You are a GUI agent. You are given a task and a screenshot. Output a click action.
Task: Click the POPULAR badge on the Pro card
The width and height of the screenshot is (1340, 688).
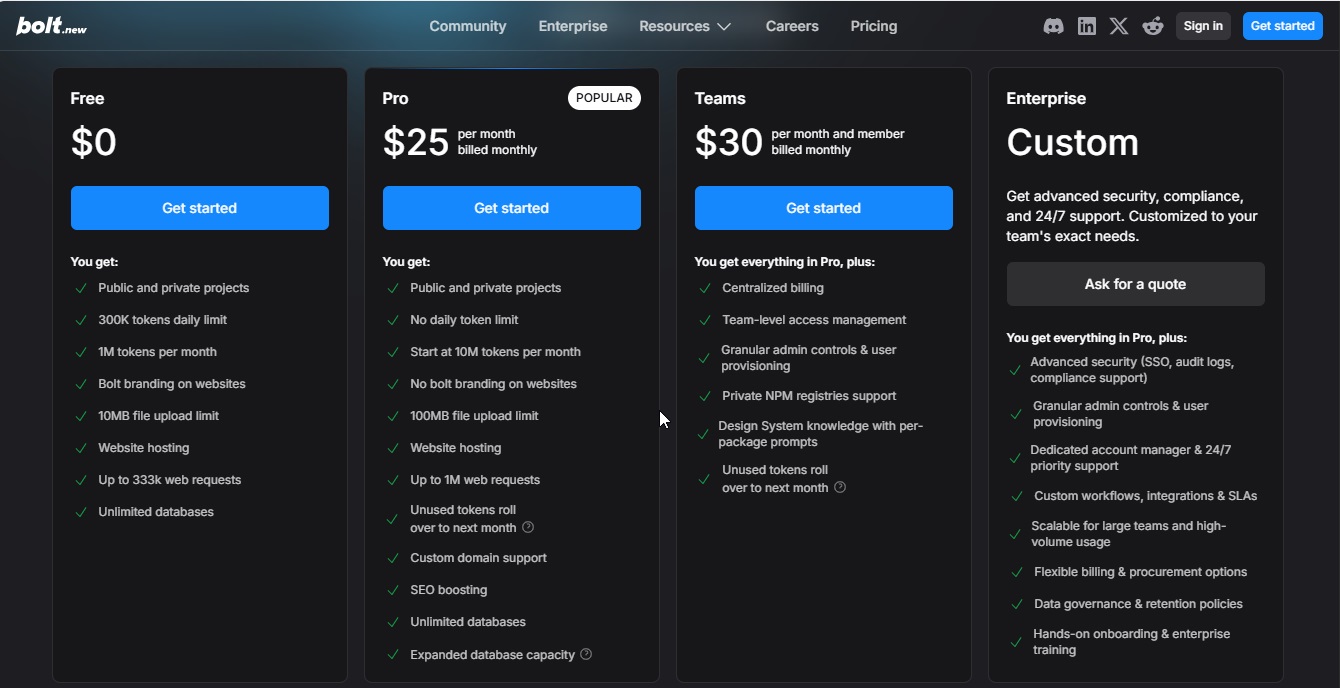(604, 97)
